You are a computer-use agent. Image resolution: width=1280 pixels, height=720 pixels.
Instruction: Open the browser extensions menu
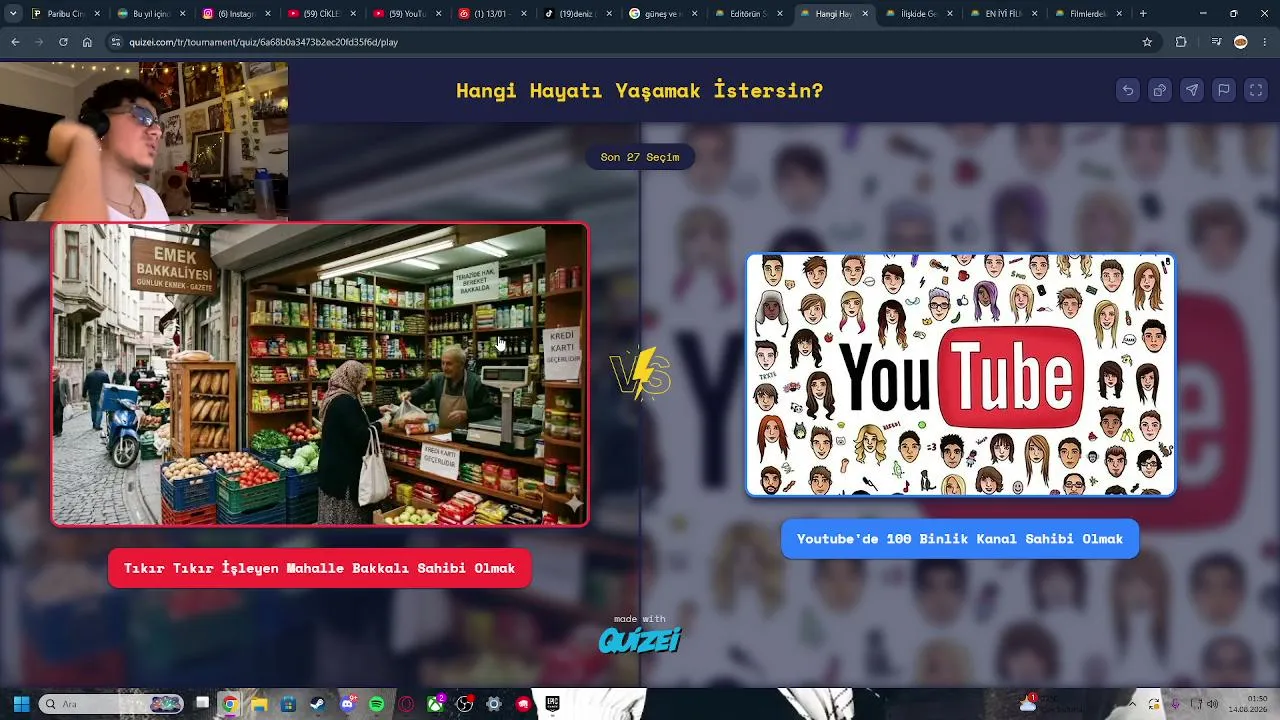pyautogui.click(x=1181, y=42)
